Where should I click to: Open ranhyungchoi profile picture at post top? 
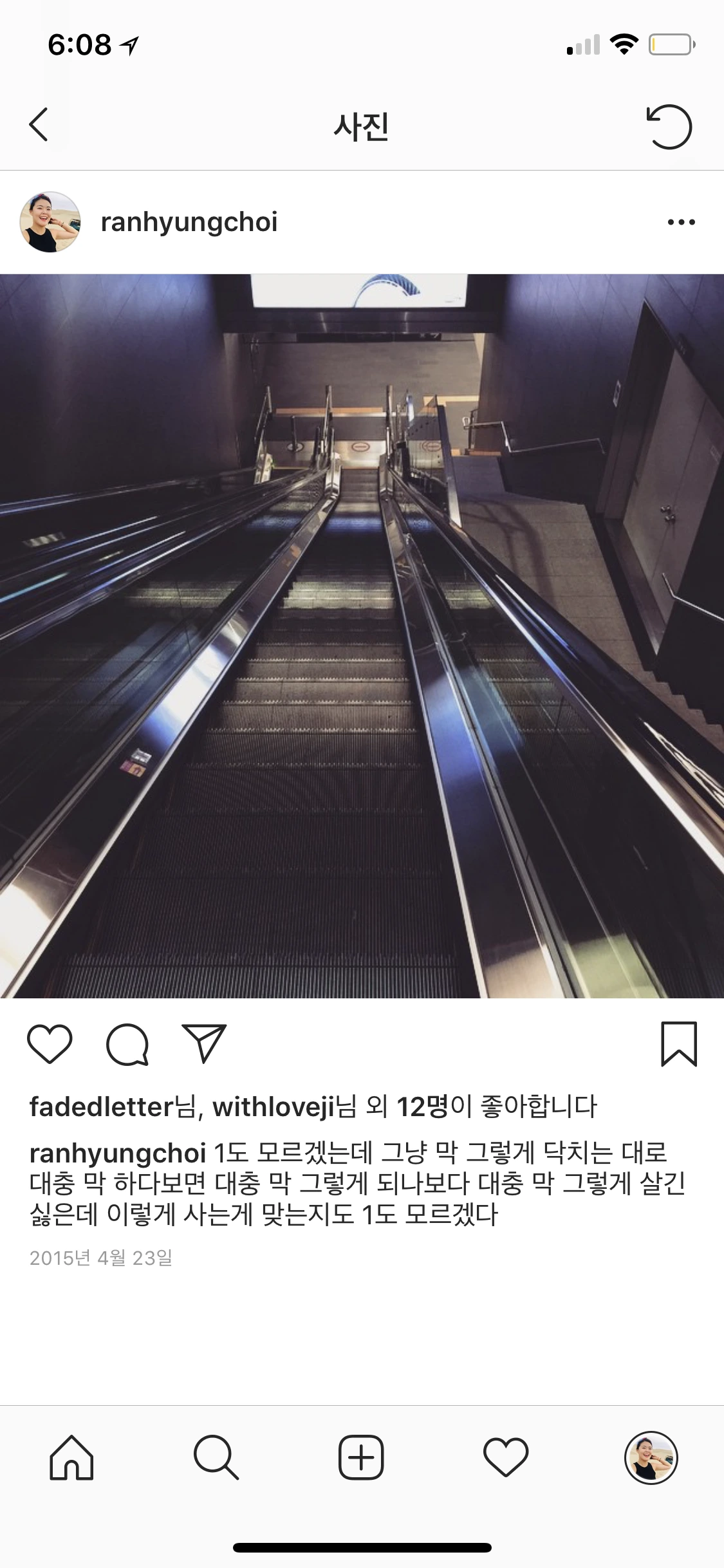(x=50, y=222)
